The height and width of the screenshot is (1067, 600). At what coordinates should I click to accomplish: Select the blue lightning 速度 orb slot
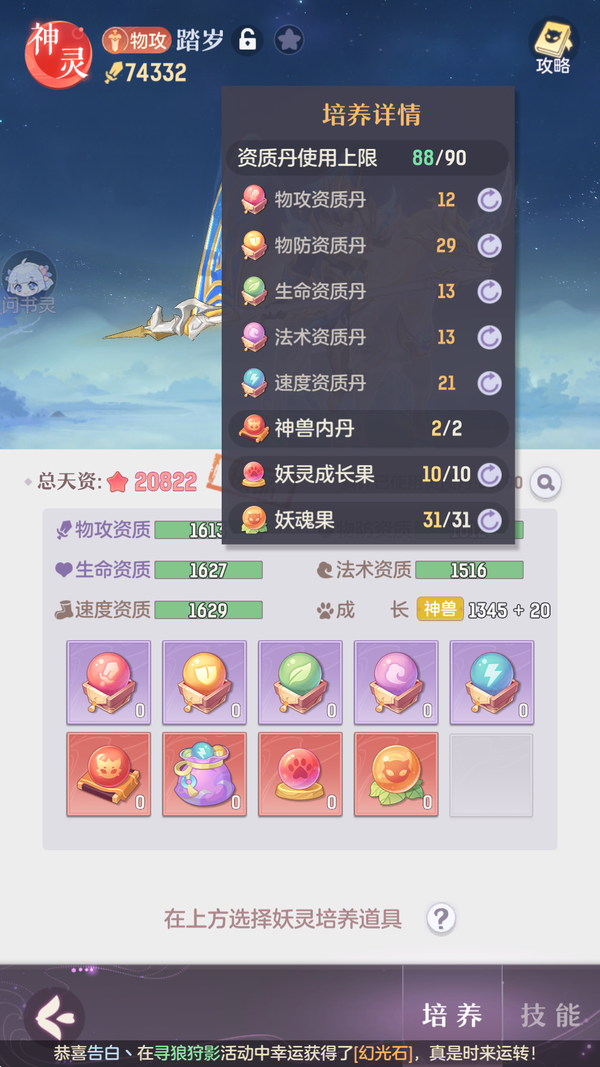tap(492, 682)
